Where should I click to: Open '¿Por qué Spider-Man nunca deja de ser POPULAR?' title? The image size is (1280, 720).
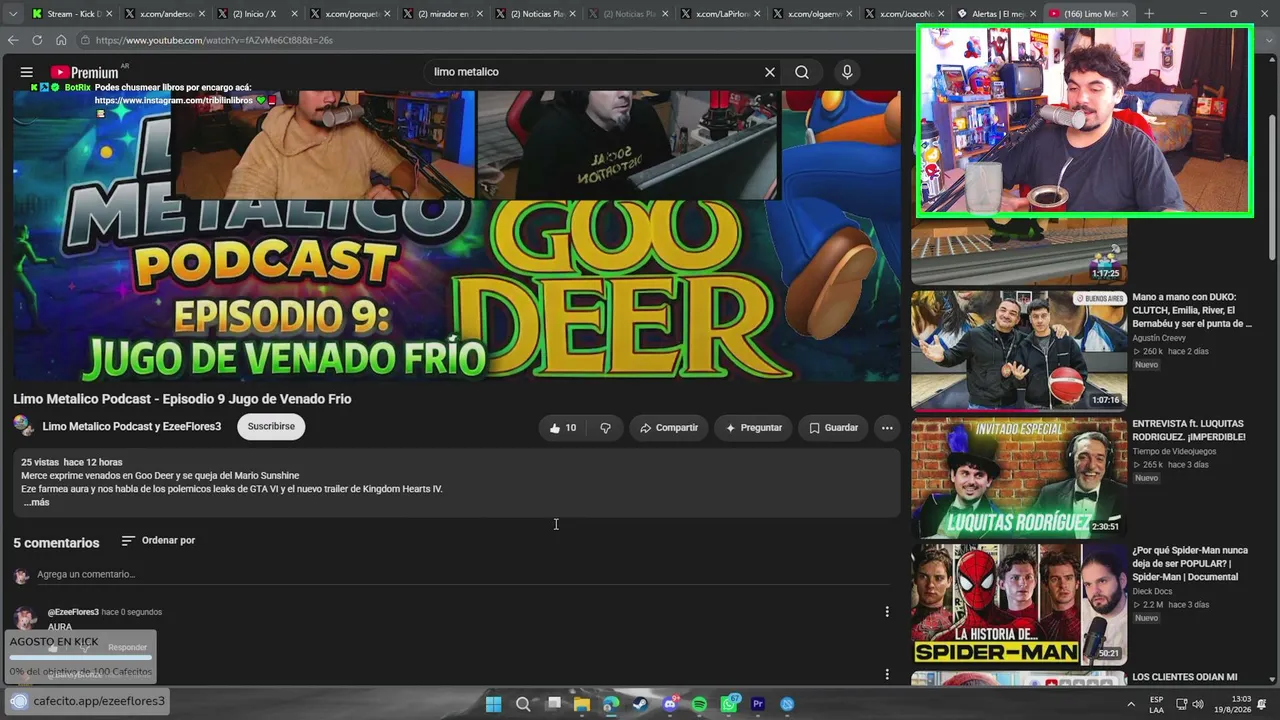[x=1190, y=564]
